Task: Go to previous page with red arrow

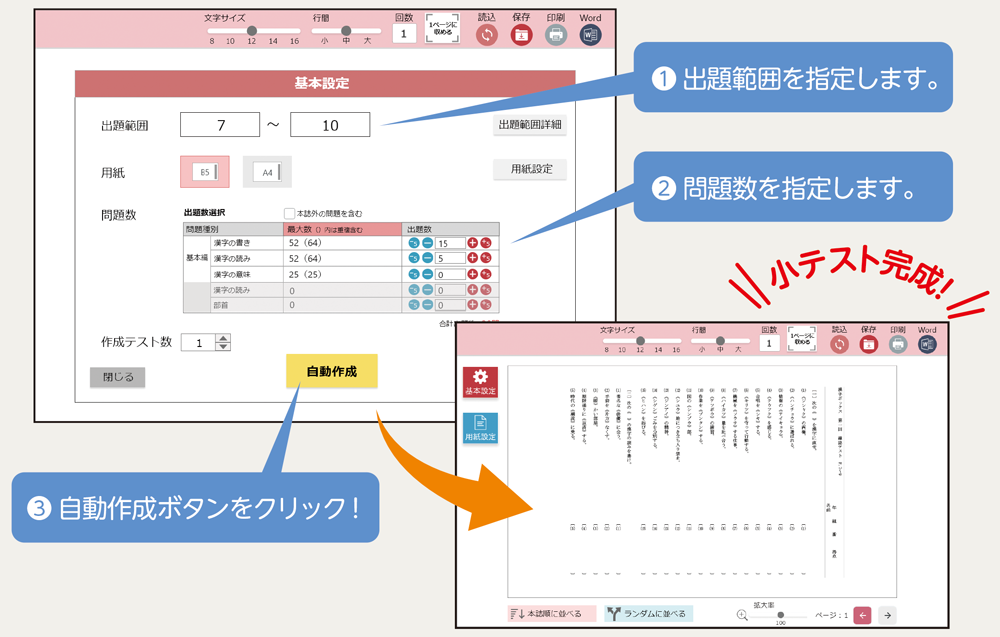Action: coord(862,616)
